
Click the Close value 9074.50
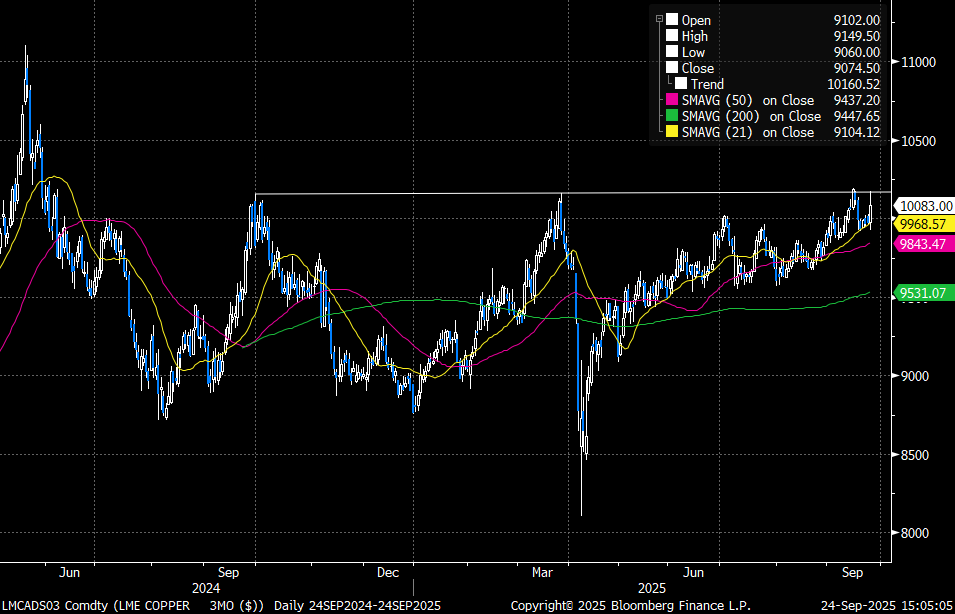857,68
